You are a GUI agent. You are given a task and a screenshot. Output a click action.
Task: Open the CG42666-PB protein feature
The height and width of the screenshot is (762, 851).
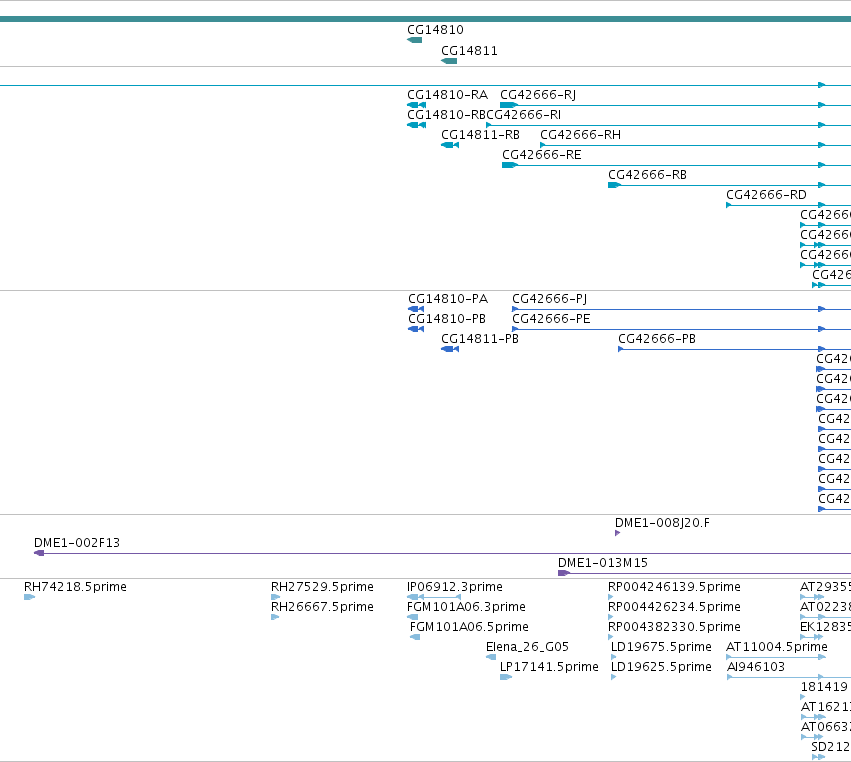pos(657,339)
